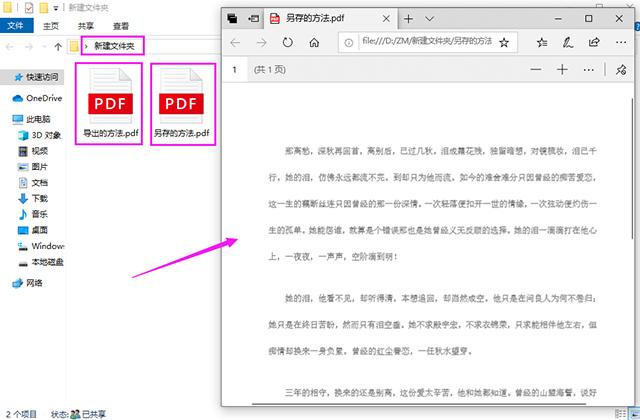Select 新建文件夹 in the address breadcrumb

[114, 46]
